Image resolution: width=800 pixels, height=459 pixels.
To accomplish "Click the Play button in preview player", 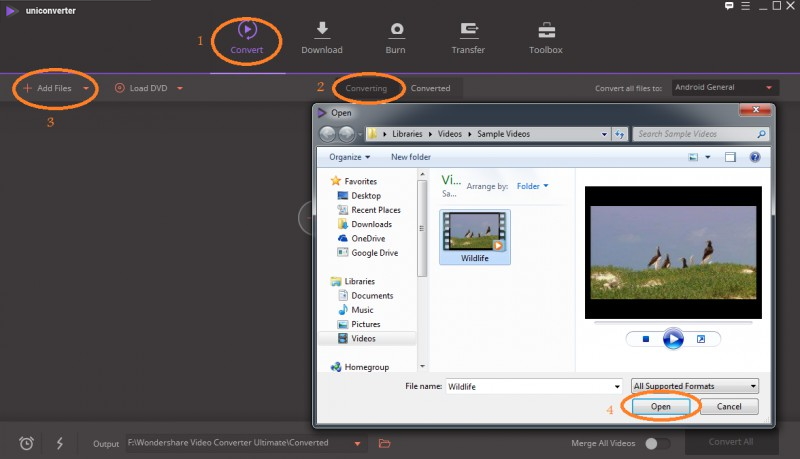I will pos(673,339).
